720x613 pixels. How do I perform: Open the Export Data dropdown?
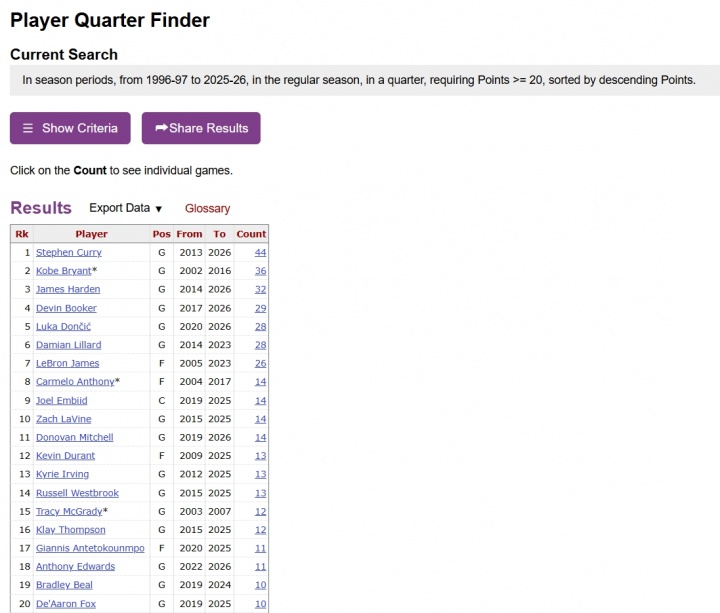[125, 208]
